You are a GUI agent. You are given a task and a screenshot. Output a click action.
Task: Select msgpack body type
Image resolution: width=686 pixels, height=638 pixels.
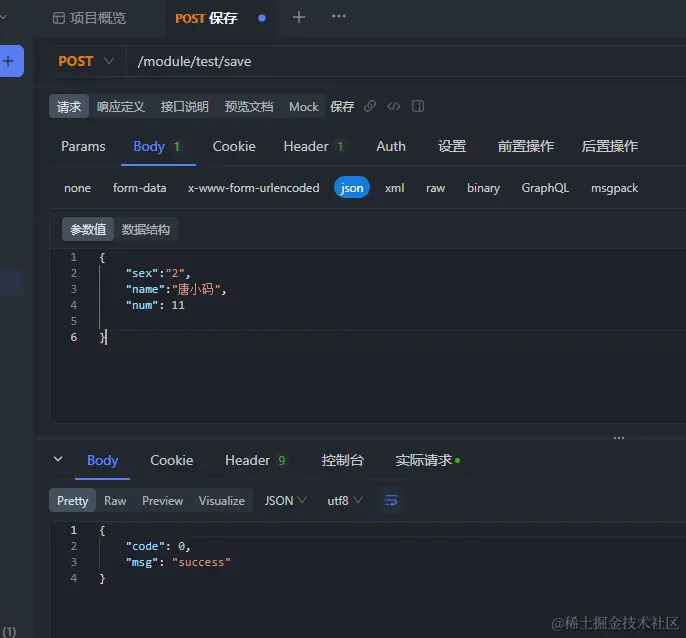[614, 188]
